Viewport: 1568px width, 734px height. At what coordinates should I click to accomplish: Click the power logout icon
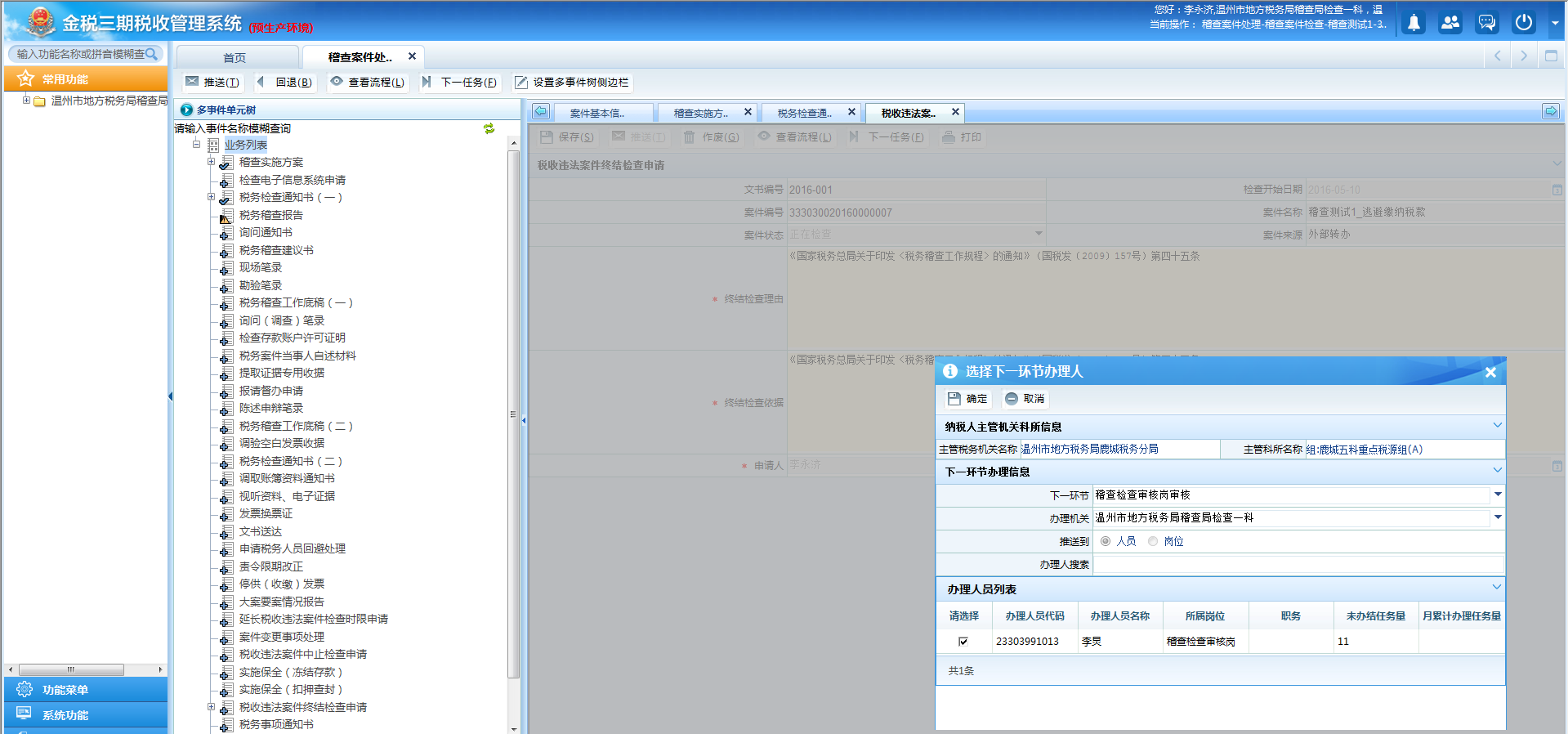point(1524,23)
